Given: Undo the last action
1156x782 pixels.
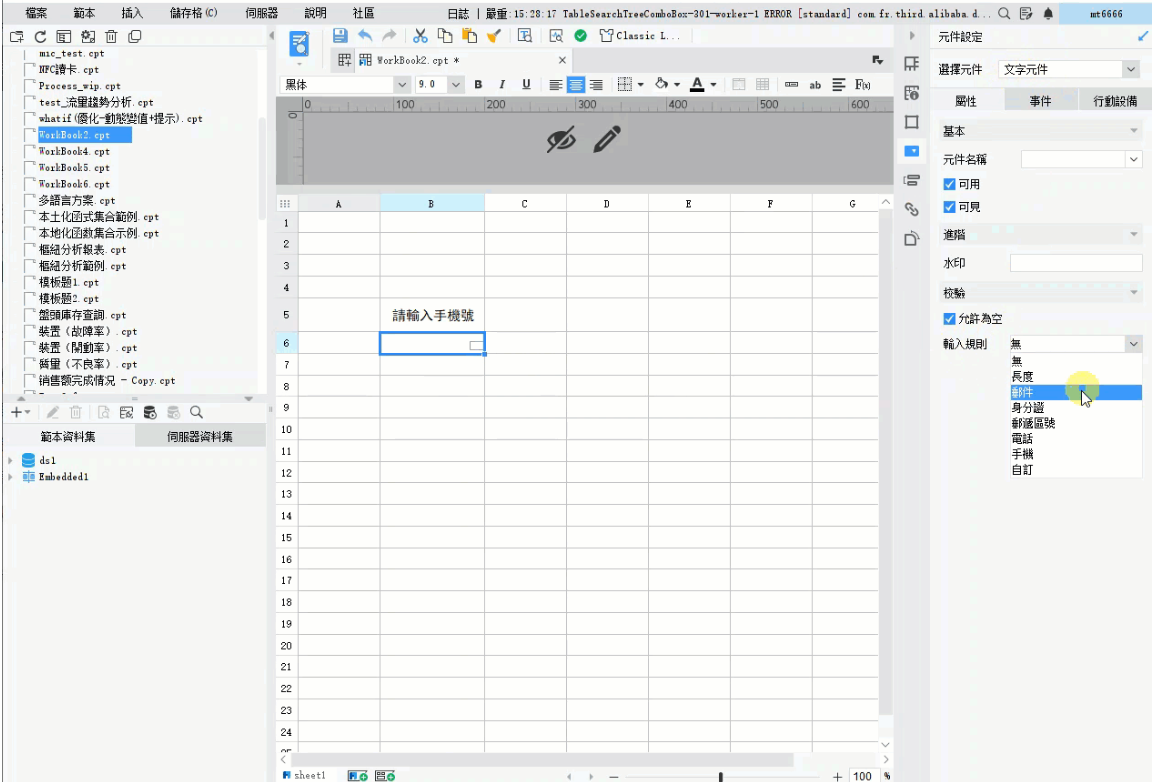Looking at the screenshot, I should click(365, 35).
